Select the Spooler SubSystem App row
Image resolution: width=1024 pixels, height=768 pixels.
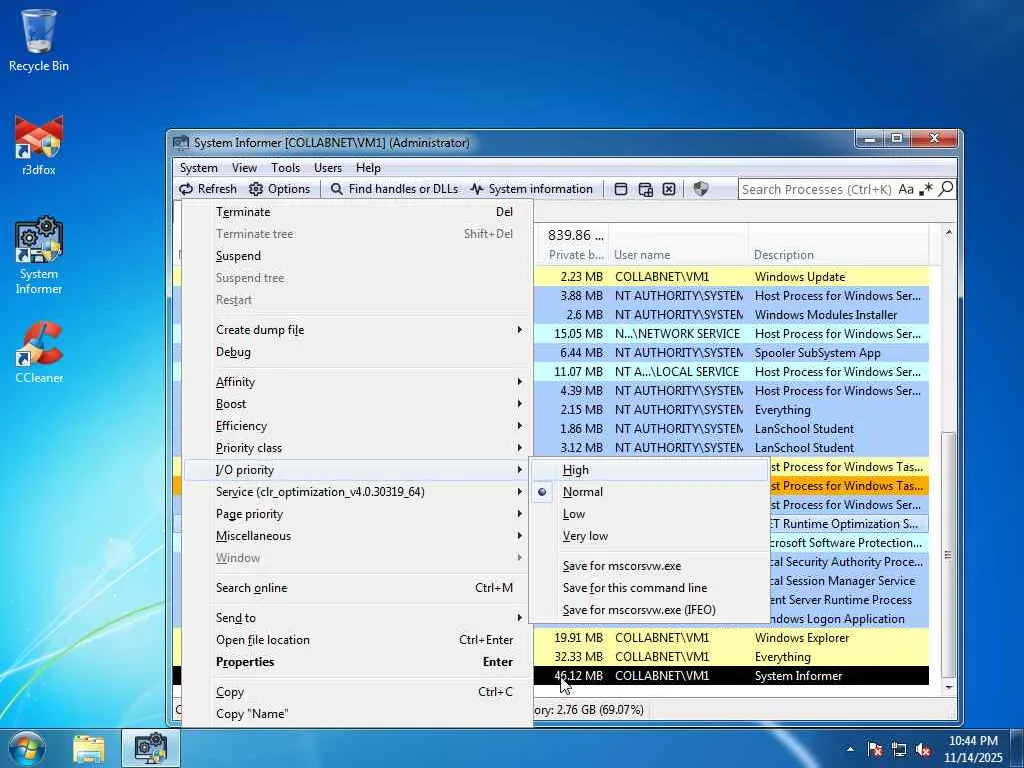click(x=731, y=353)
